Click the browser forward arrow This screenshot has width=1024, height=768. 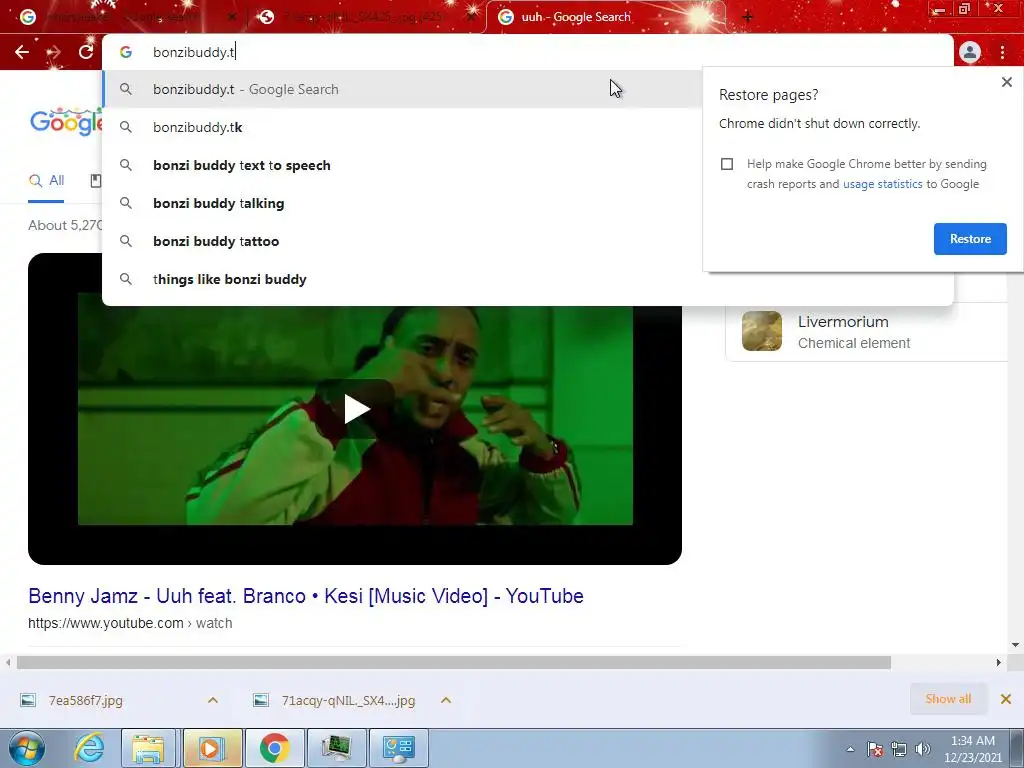click(x=54, y=52)
